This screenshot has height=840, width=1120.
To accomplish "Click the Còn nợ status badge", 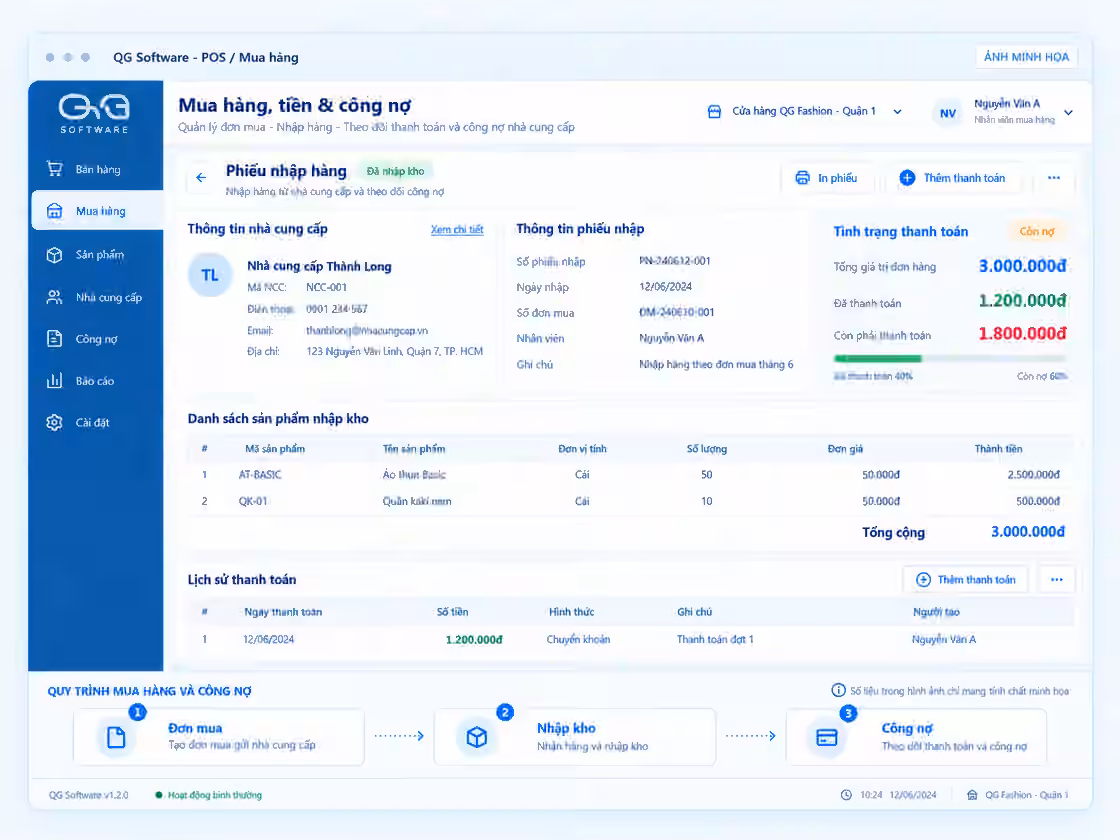I will point(1037,231).
